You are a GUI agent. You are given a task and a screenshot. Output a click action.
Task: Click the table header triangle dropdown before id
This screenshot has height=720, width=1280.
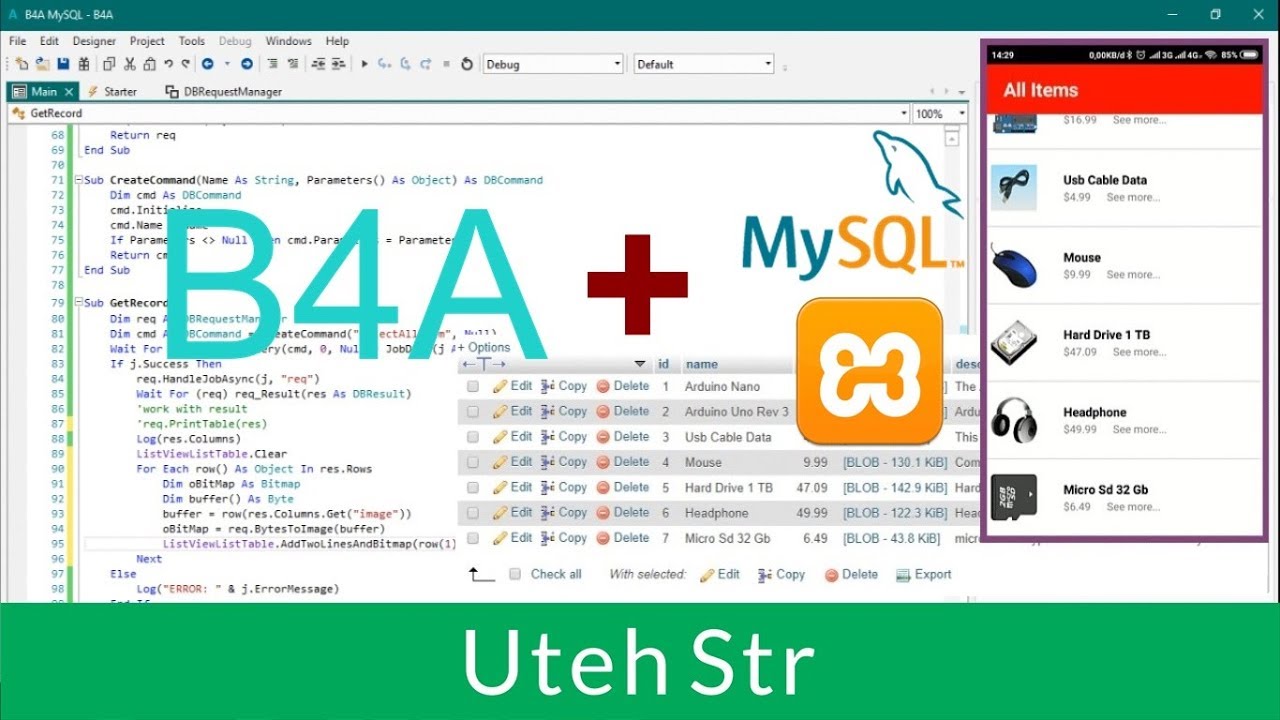tap(640, 364)
